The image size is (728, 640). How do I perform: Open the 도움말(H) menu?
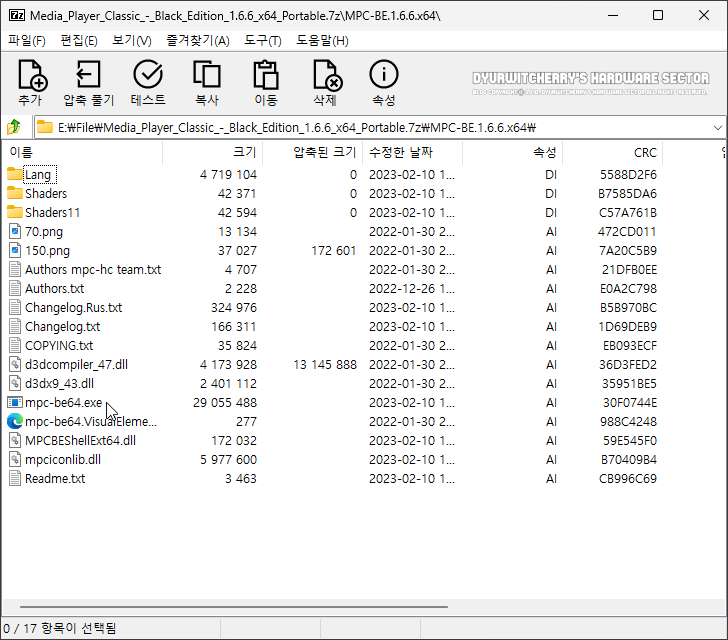pos(322,41)
